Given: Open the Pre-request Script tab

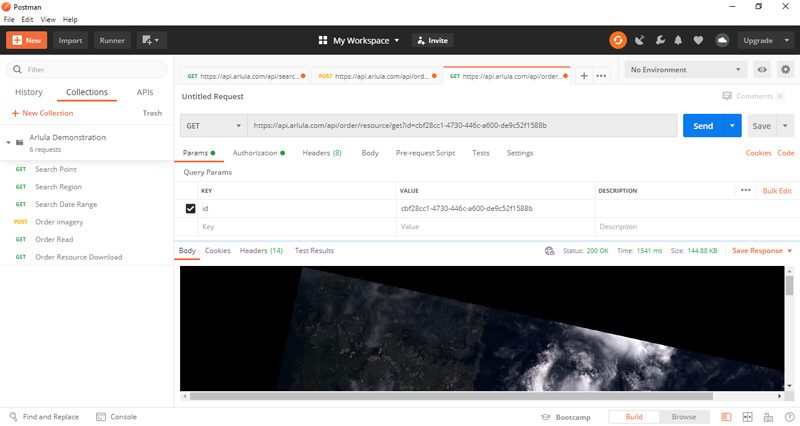Looking at the screenshot, I should pos(425,153).
